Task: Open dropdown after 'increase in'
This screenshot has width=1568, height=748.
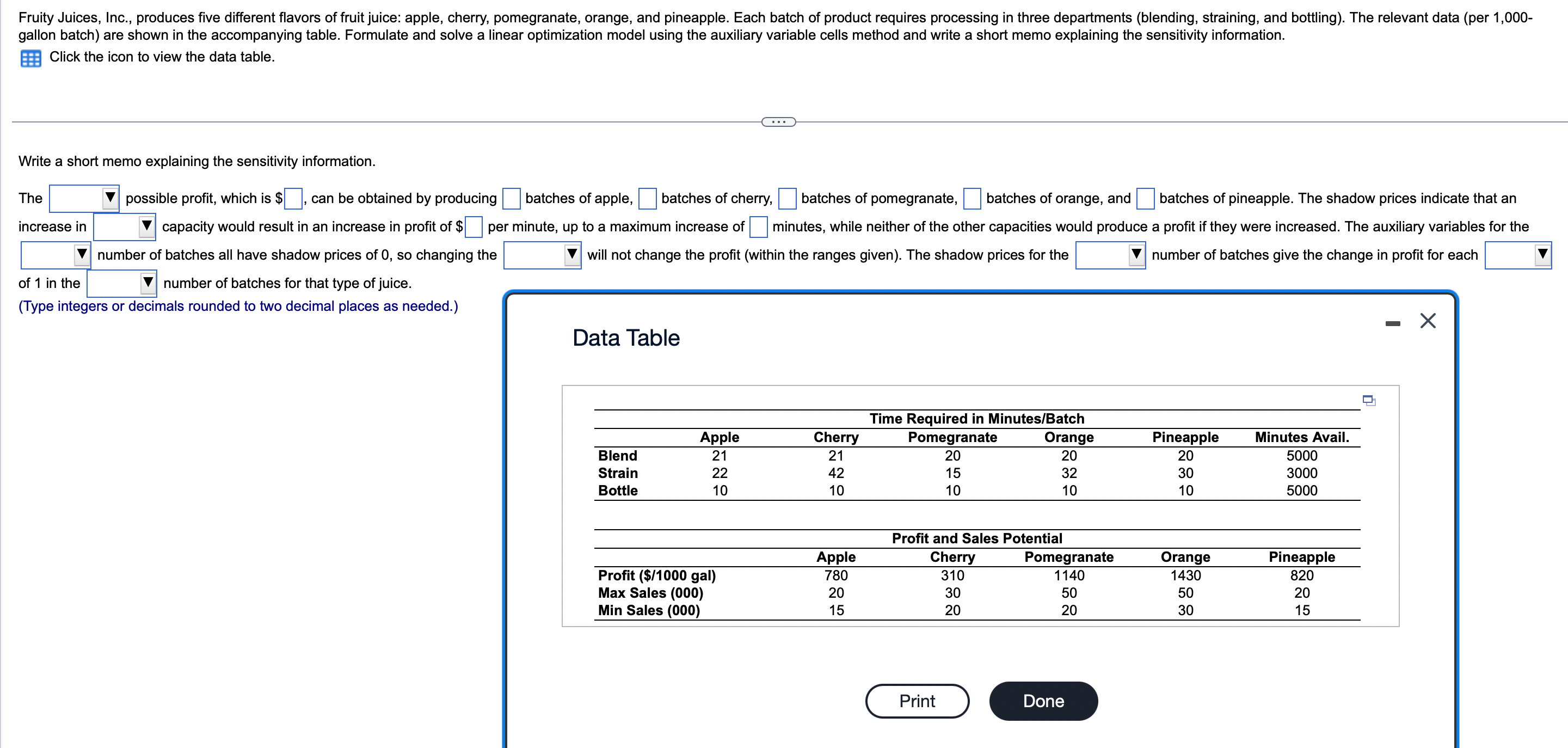Action: click(x=124, y=227)
